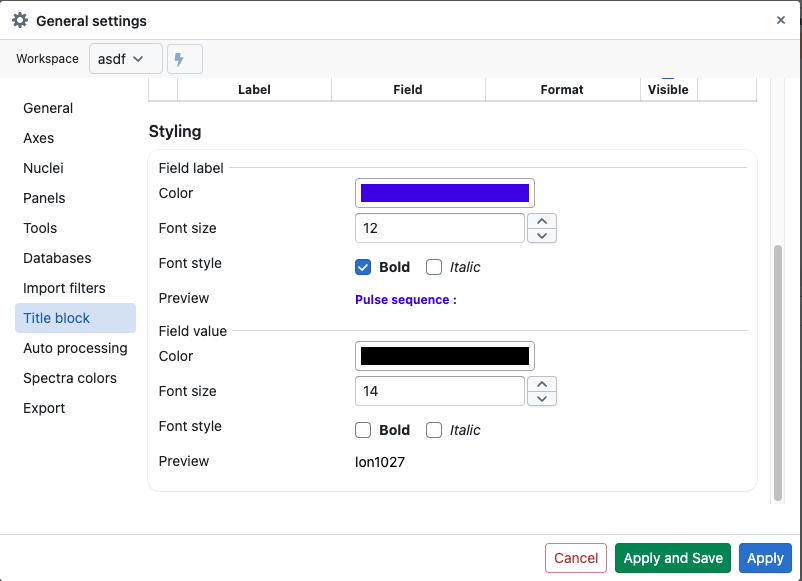
Task: Click the Visible column header
Action: pyautogui.click(x=668, y=90)
